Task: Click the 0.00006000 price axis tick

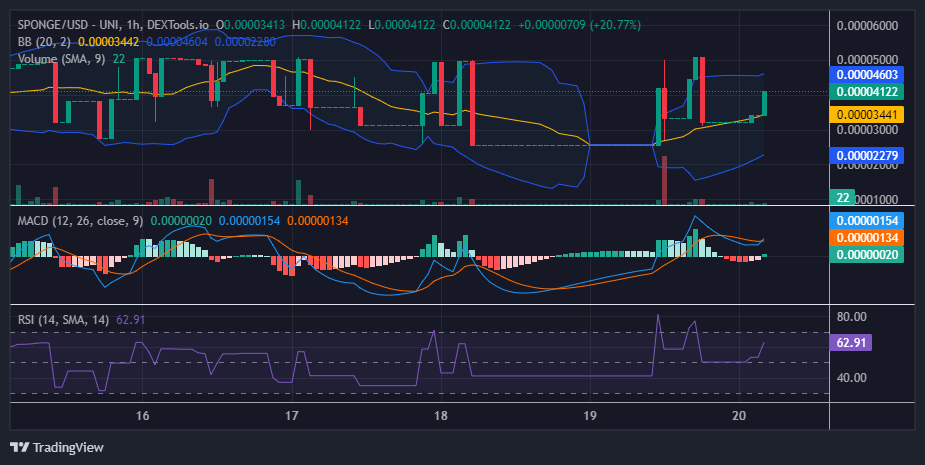Action: (867, 25)
